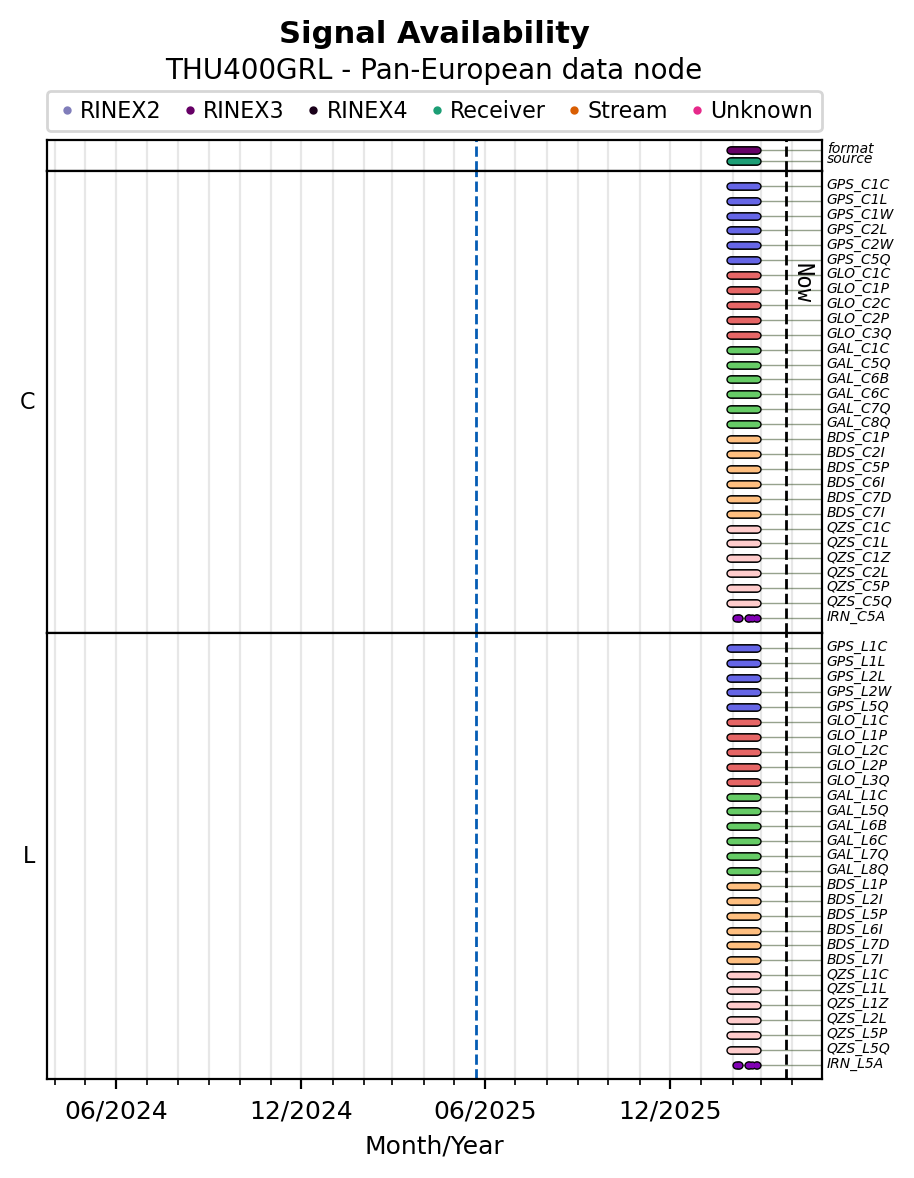
Task: Click the vertical Now marker label
Action: [803, 282]
